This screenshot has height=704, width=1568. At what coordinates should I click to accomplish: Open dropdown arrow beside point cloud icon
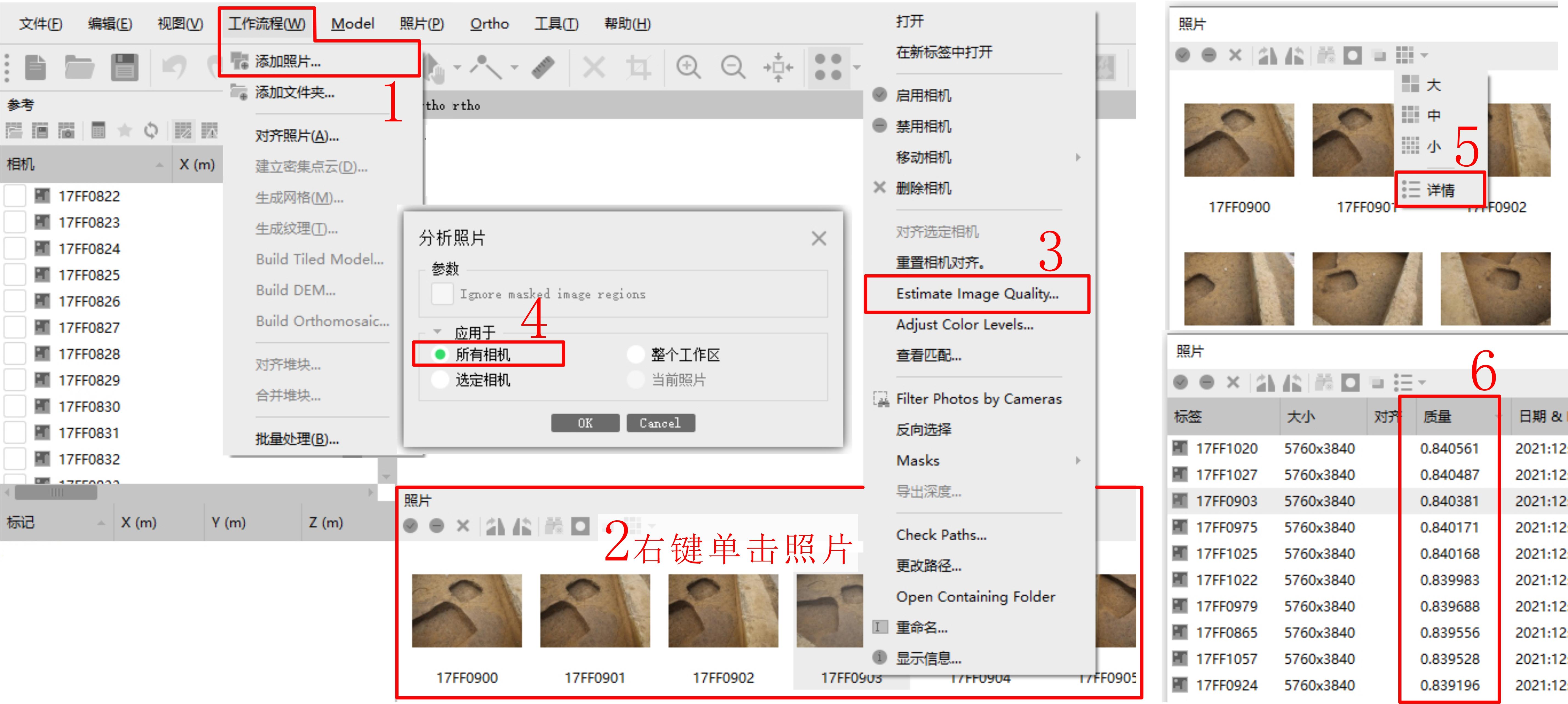click(856, 68)
